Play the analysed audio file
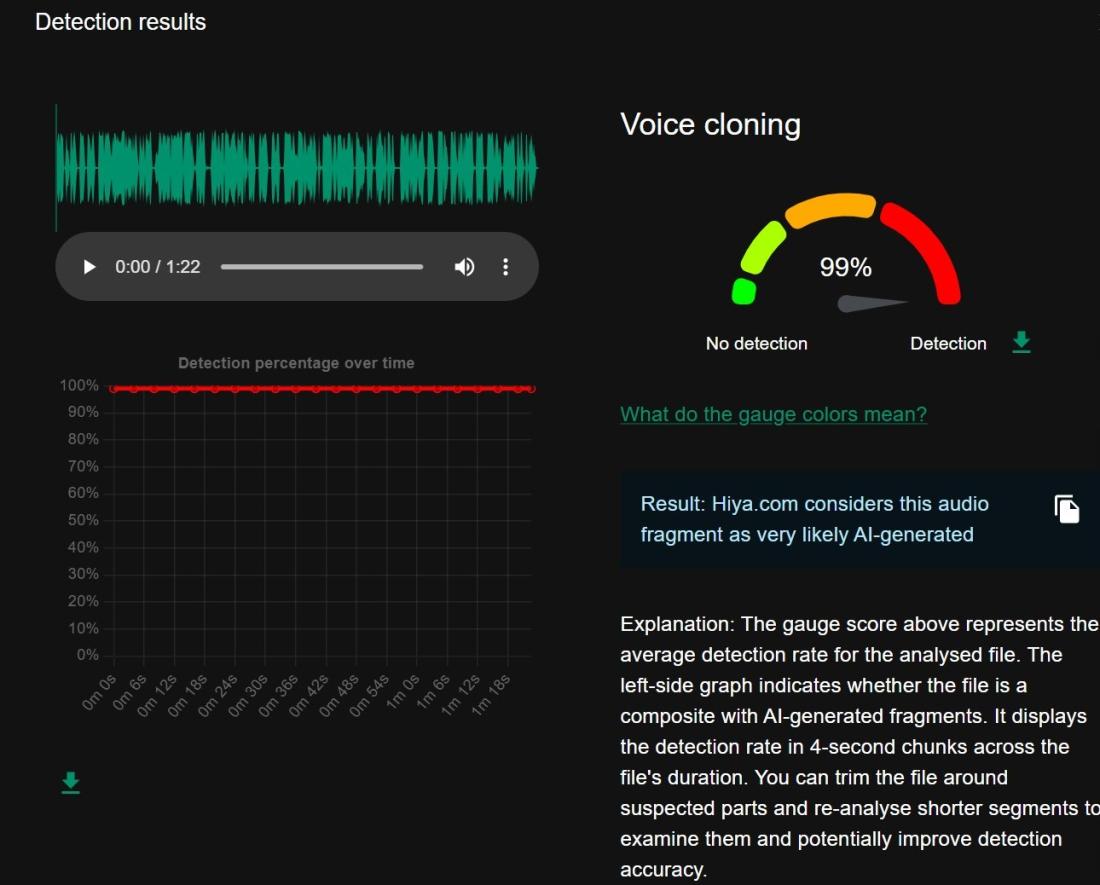This screenshot has width=1100, height=885. click(89, 267)
